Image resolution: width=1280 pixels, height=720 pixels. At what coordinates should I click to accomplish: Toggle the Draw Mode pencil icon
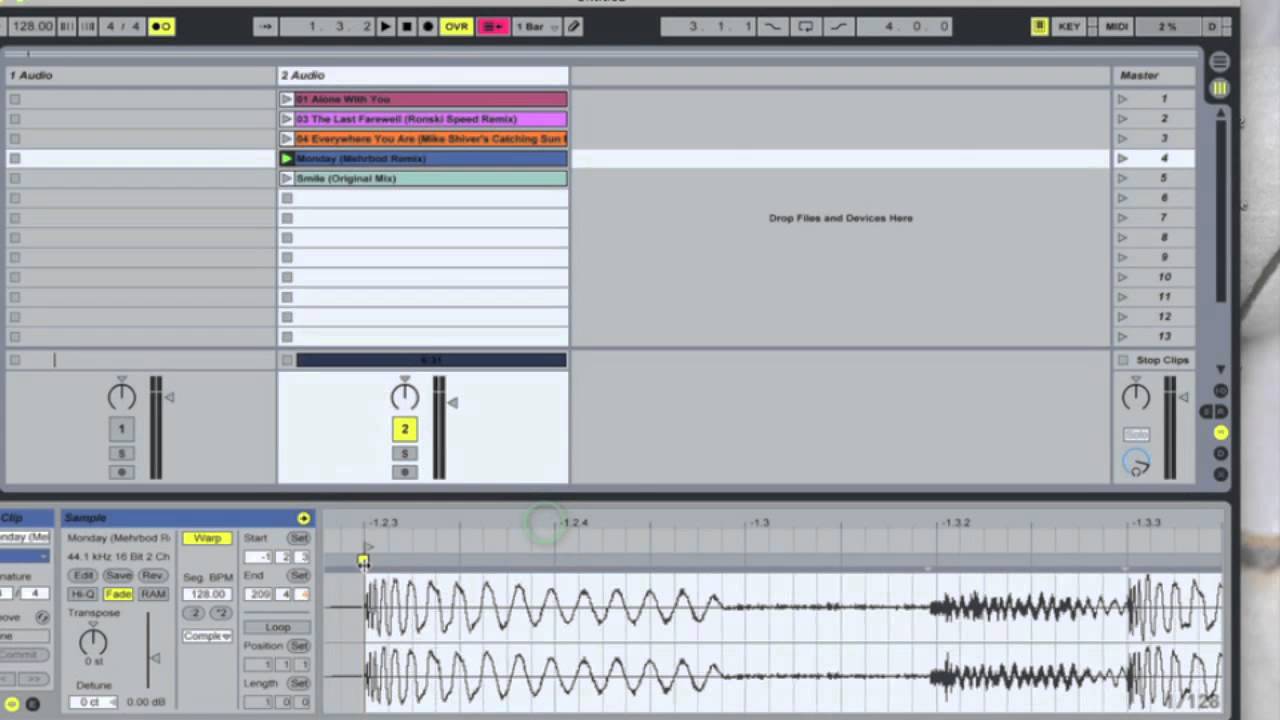click(x=574, y=27)
